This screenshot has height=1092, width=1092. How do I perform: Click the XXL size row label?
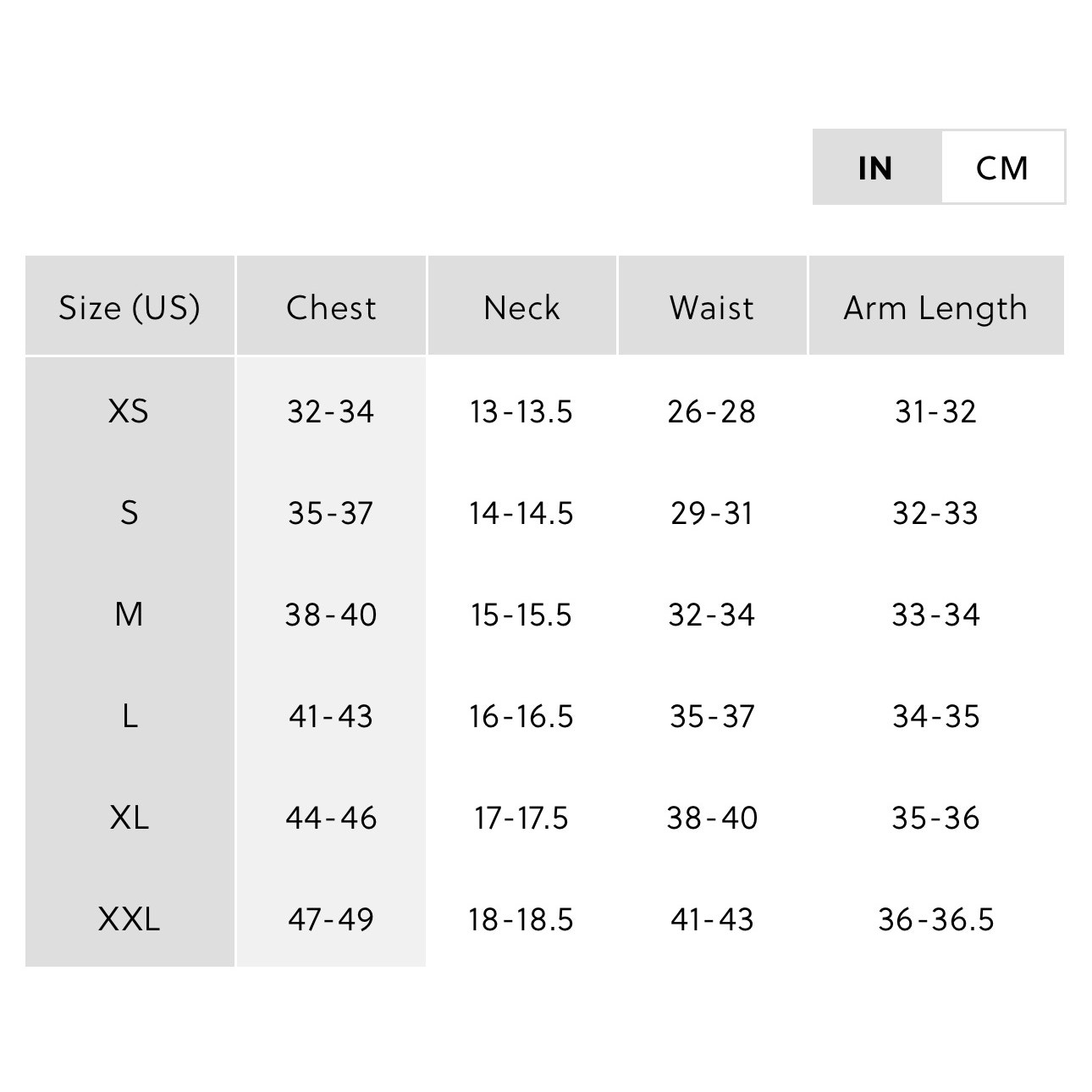[129, 919]
